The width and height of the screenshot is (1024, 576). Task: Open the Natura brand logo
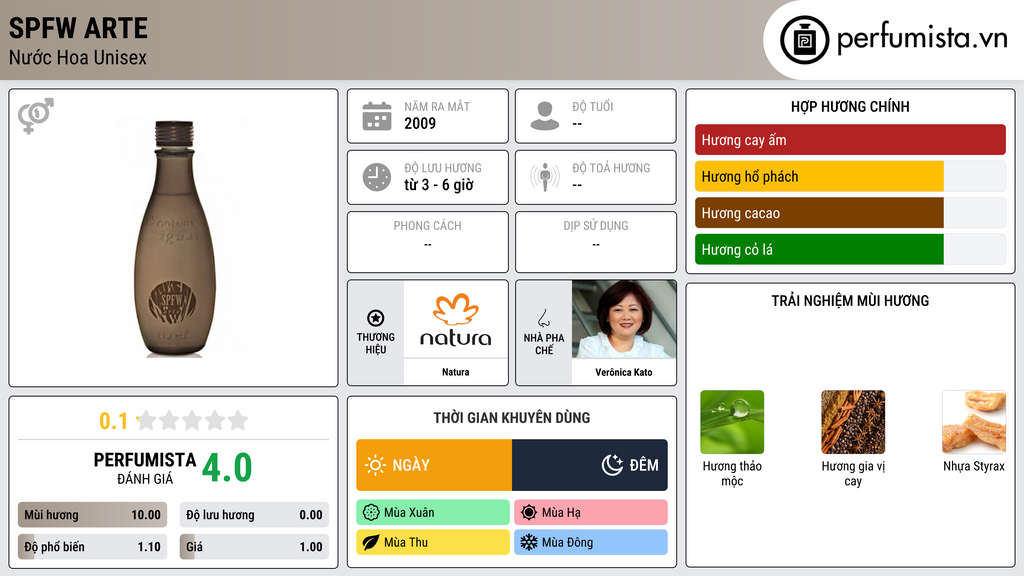[455, 319]
